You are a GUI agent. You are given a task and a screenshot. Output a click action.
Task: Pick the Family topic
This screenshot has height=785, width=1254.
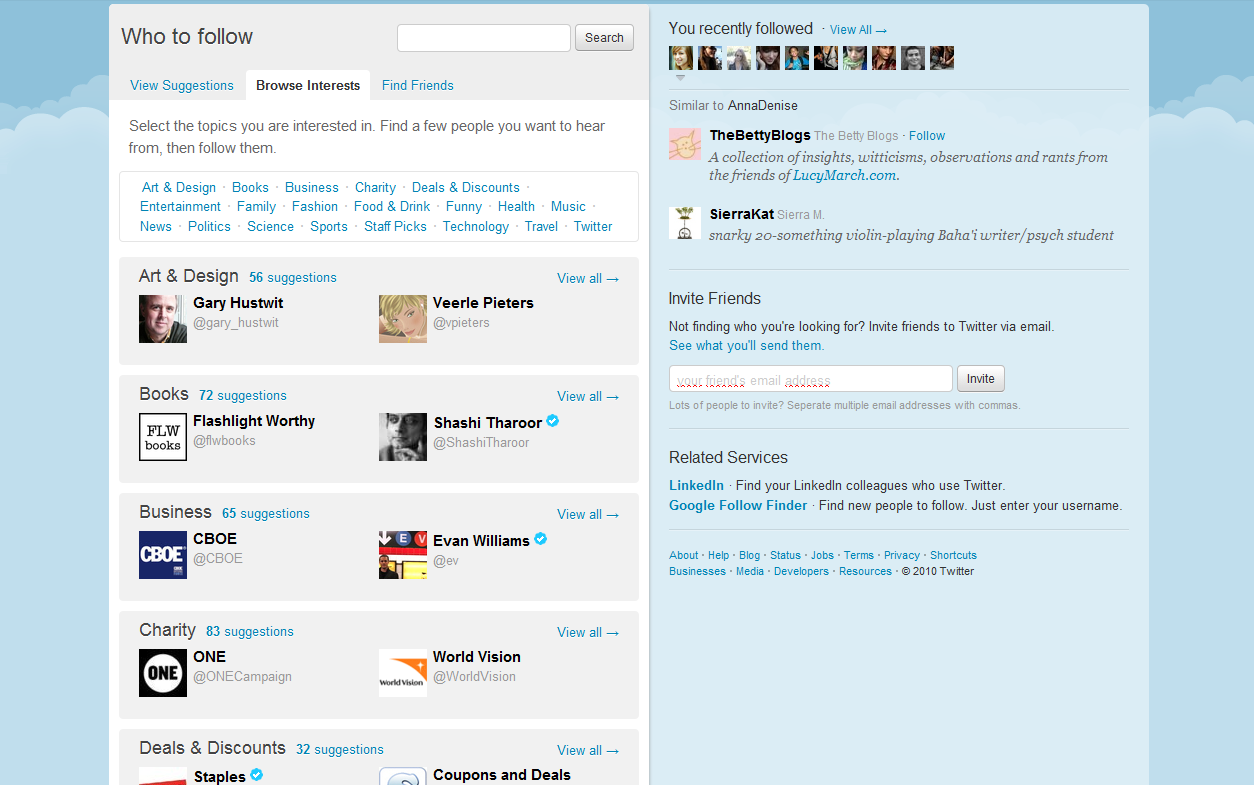click(x=256, y=206)
